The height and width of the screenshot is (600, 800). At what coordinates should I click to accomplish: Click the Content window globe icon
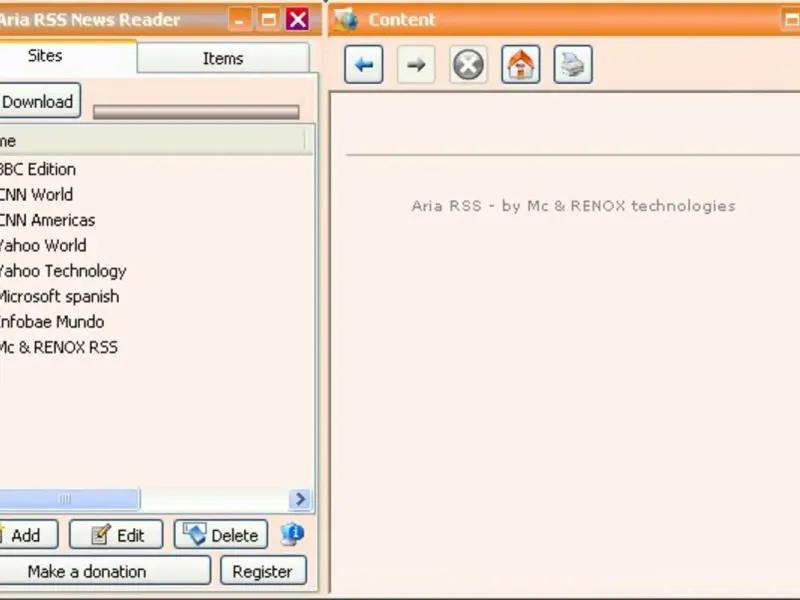click(x=345, y=19)
